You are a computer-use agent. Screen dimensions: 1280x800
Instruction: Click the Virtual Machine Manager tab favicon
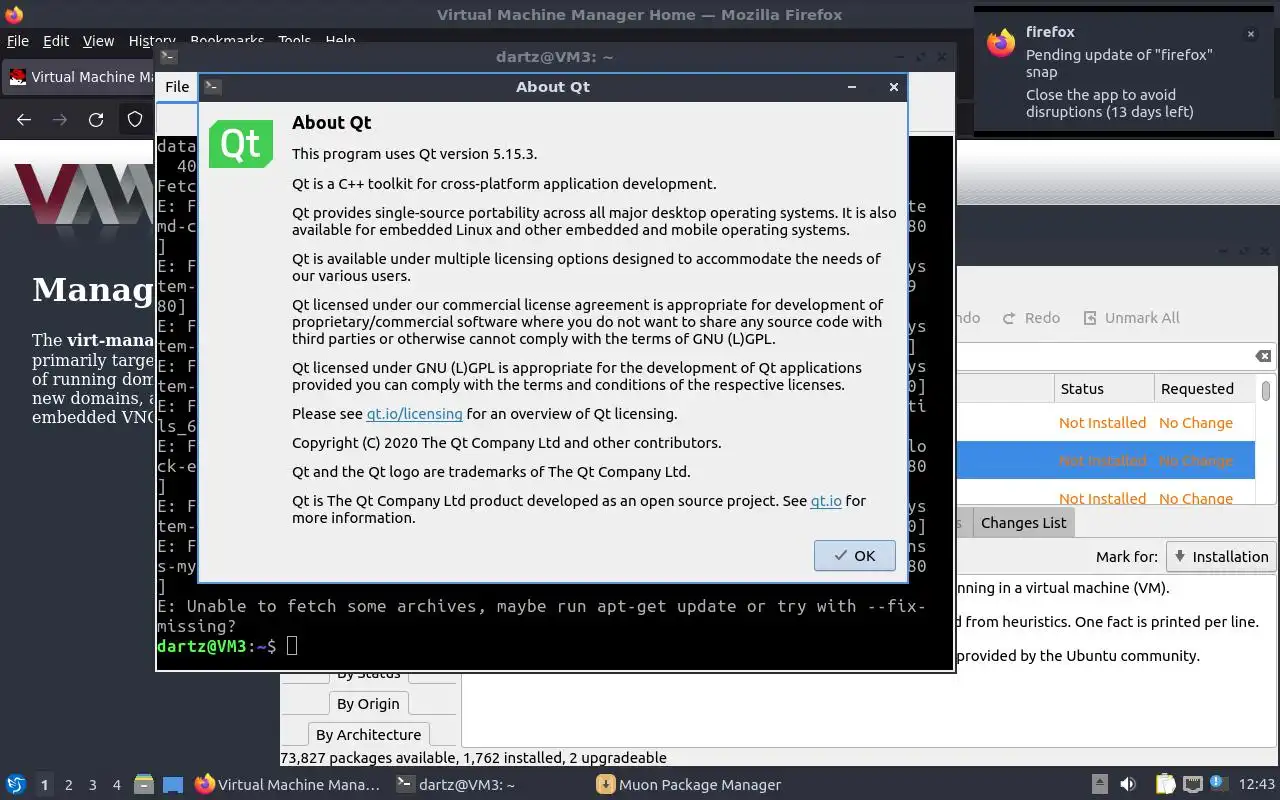click(x=18, y=77)
